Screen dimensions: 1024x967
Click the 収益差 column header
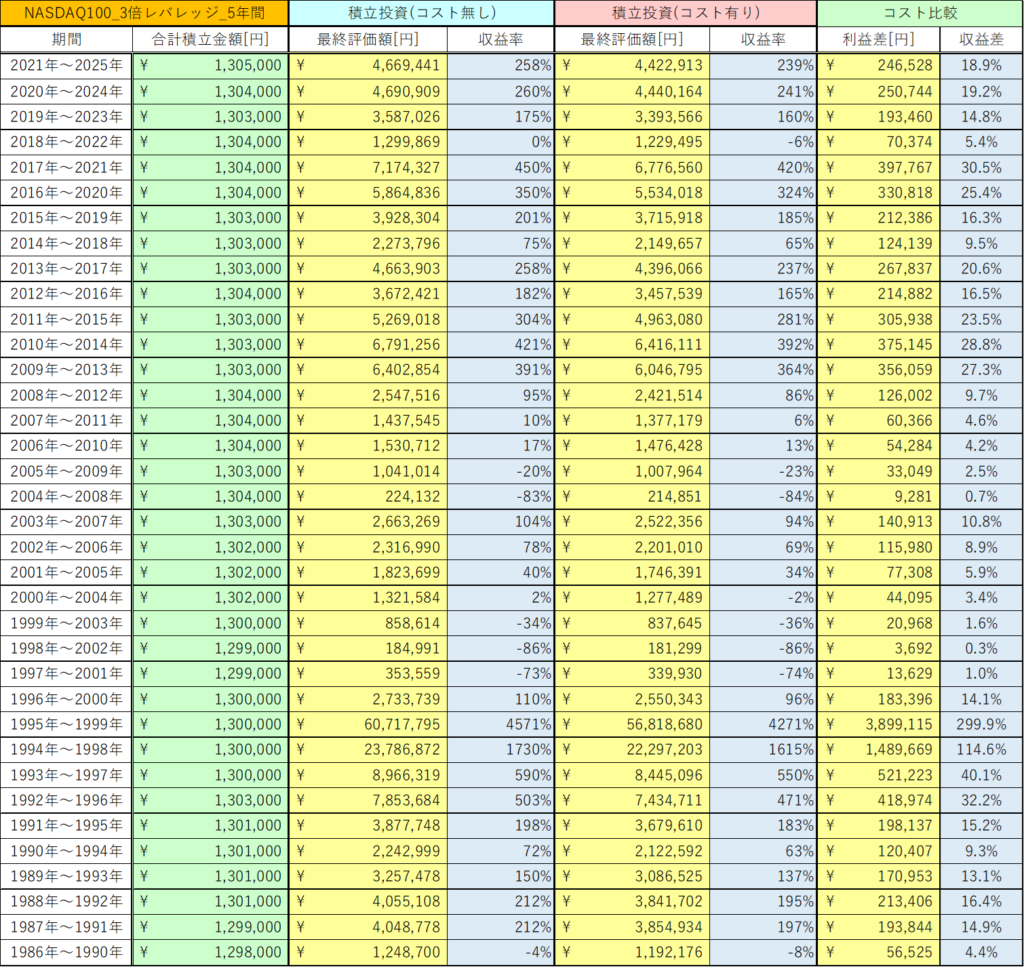pos(980,39)
